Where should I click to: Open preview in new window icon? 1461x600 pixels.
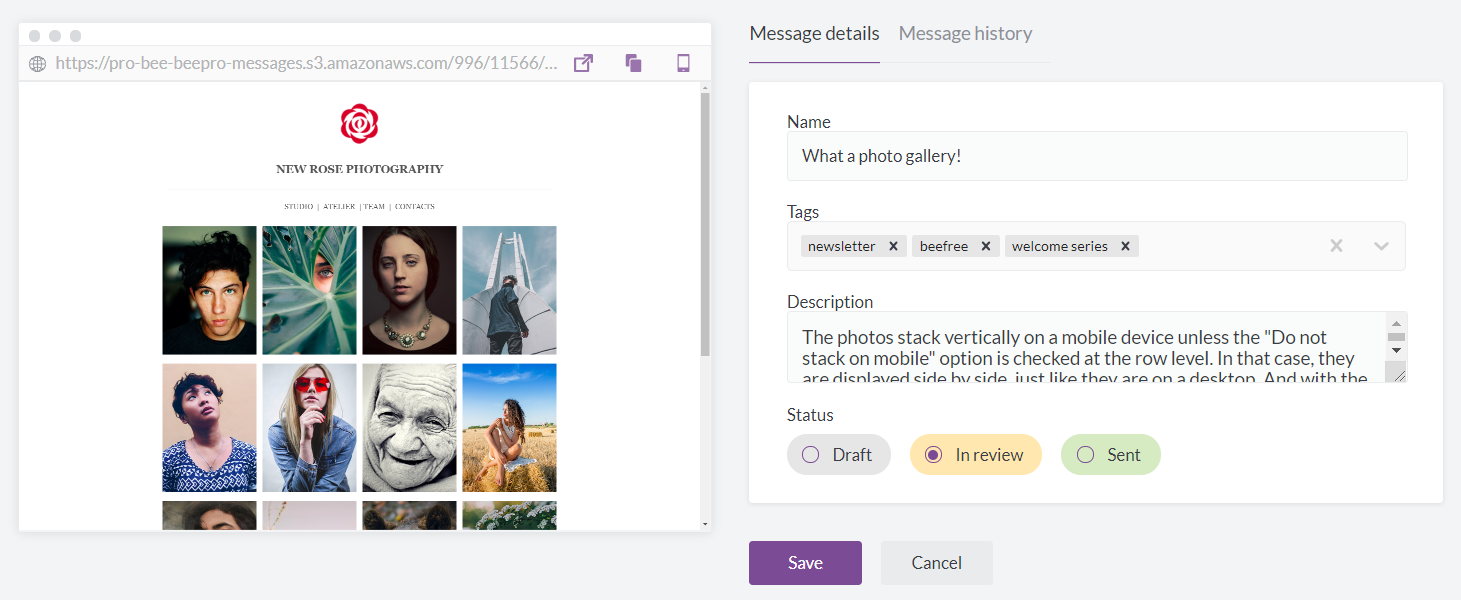pos(583,63)
